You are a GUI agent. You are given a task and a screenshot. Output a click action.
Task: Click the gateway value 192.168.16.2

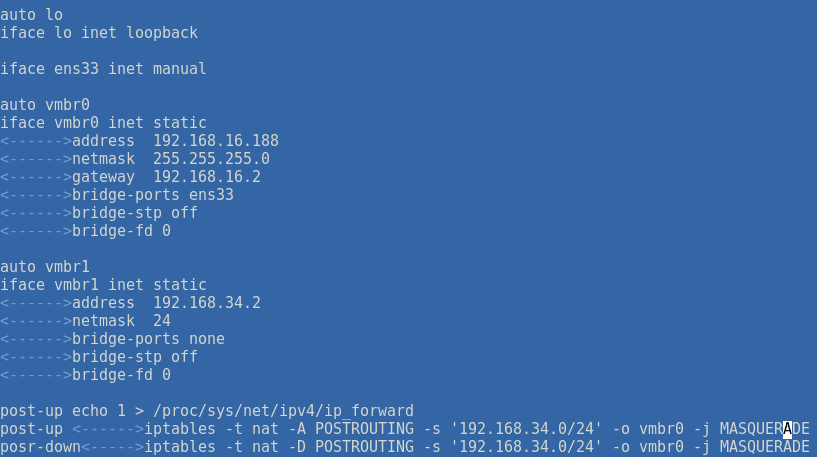pyautogui.click(x=207, y=176)
